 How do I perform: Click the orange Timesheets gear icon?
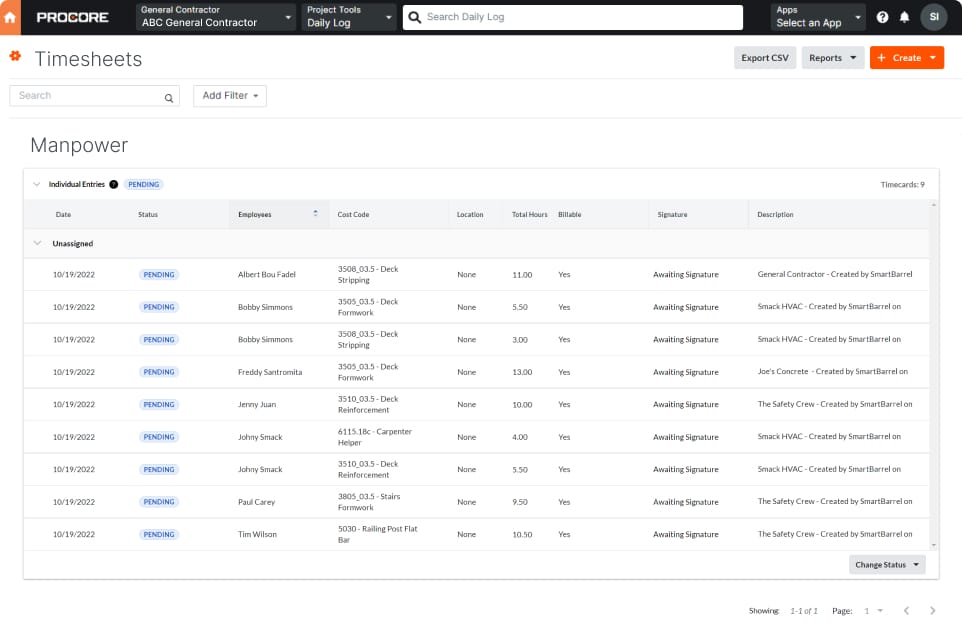point(15,57)
